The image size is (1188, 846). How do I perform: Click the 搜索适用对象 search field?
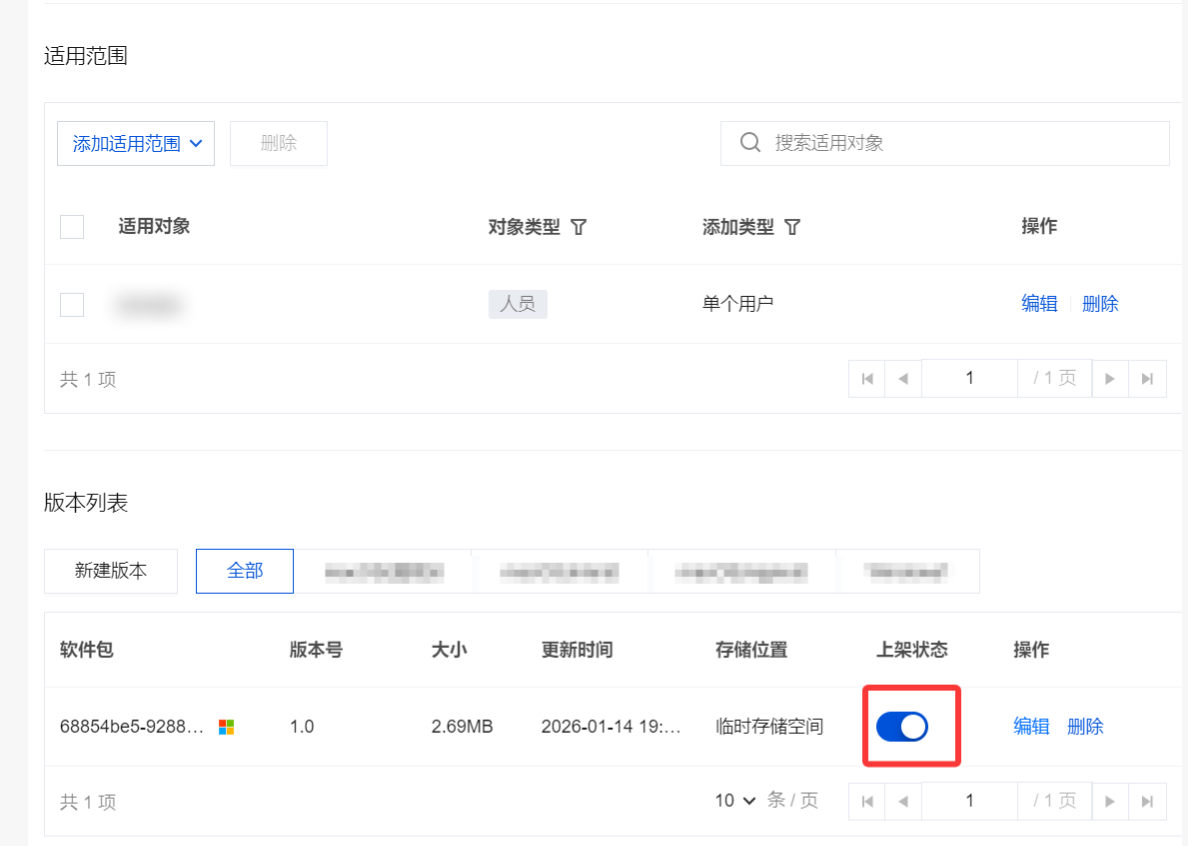tap(960, 143)
